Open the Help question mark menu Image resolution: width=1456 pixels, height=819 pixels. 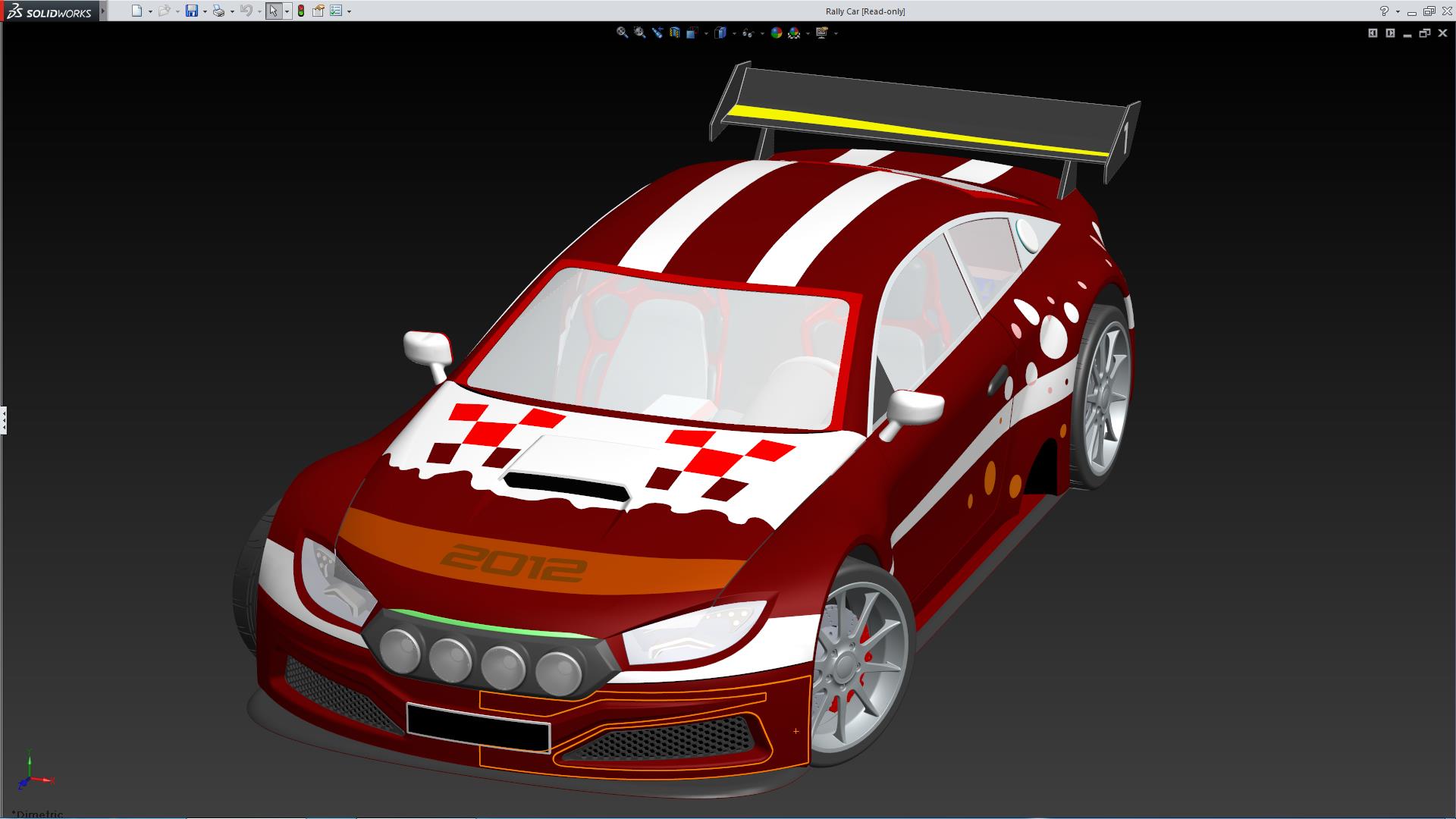[x=1384, y=11]
